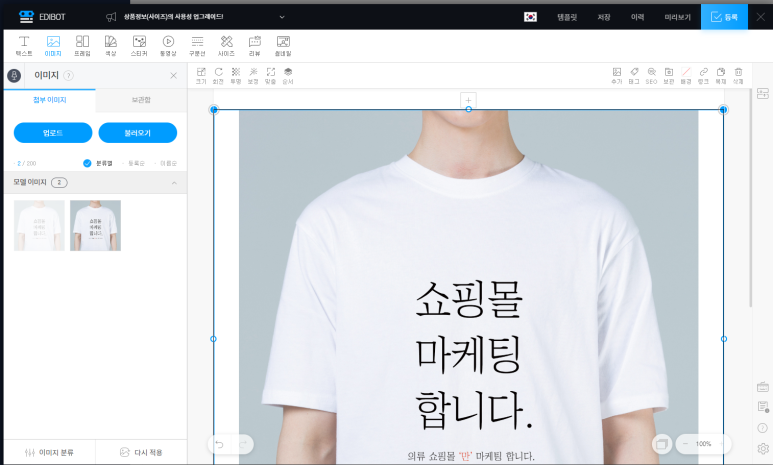This screenshot has height=465, width=773.
Task: Click the megaphone announcement icon
Action: pos(111,17)
